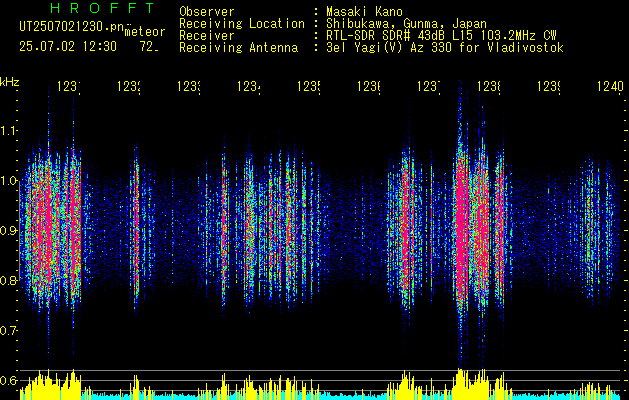Click the 1.1 kHz axis label
The width and height of the screenshot is (629, 400).
9,130
